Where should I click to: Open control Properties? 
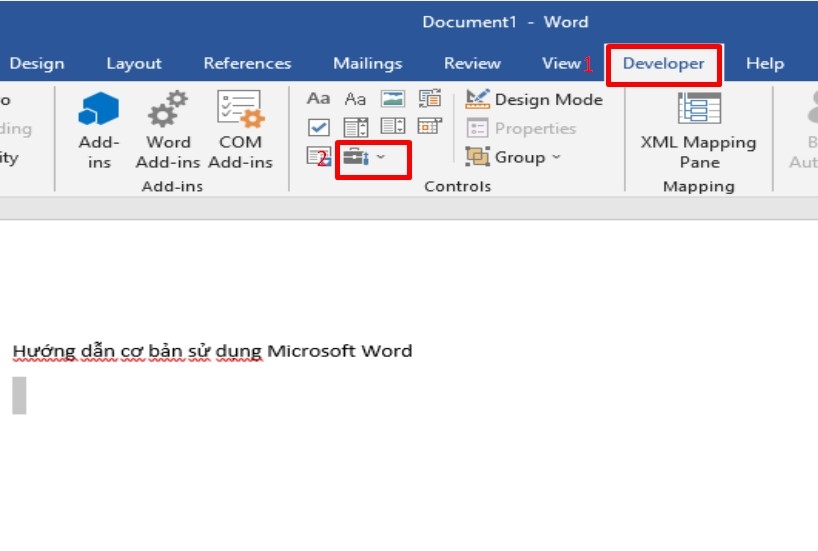pos(521,128)
